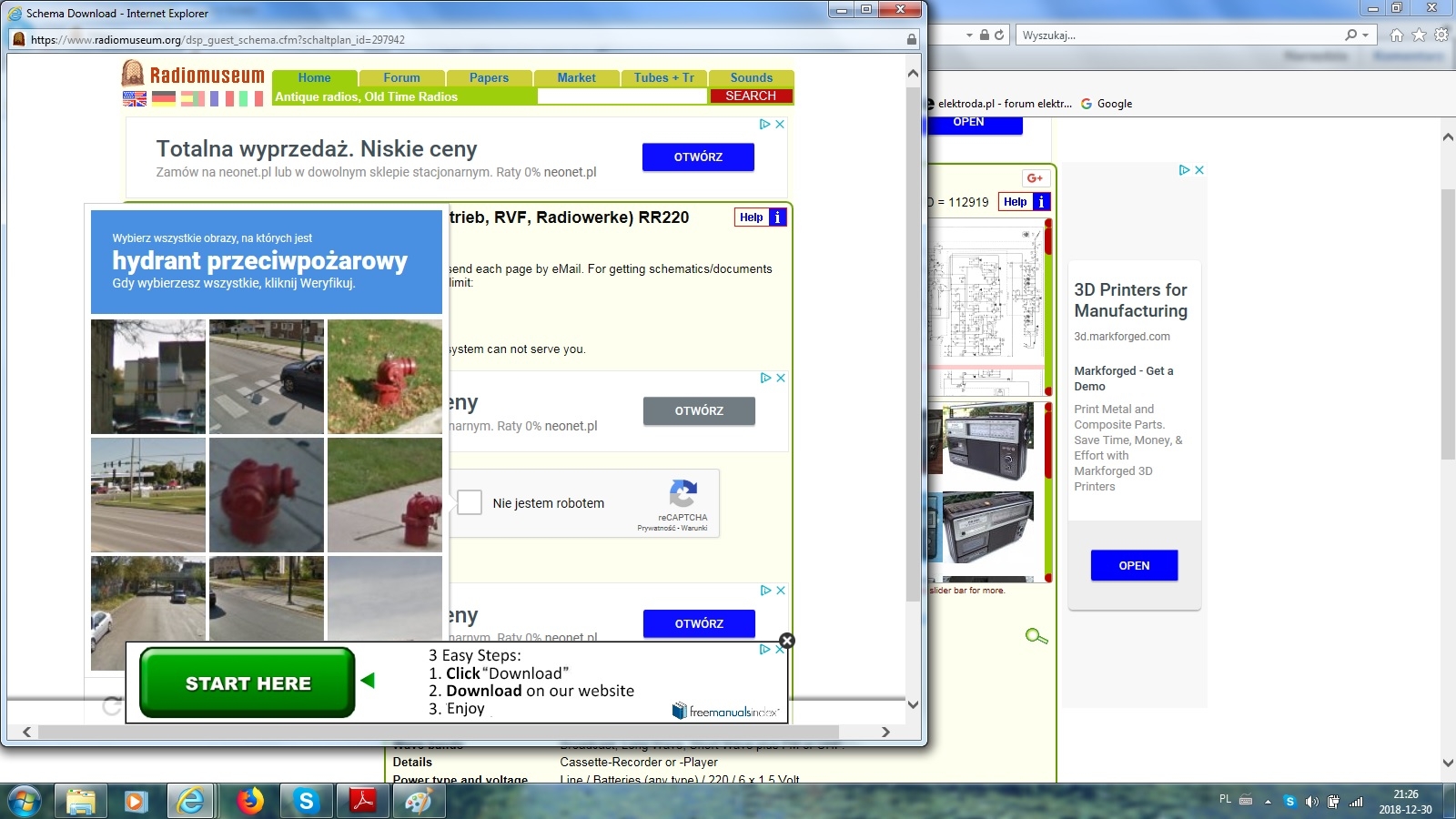Click OPEN on the 3D Printers ad

pyautogui.click(x=1134, y=565)
